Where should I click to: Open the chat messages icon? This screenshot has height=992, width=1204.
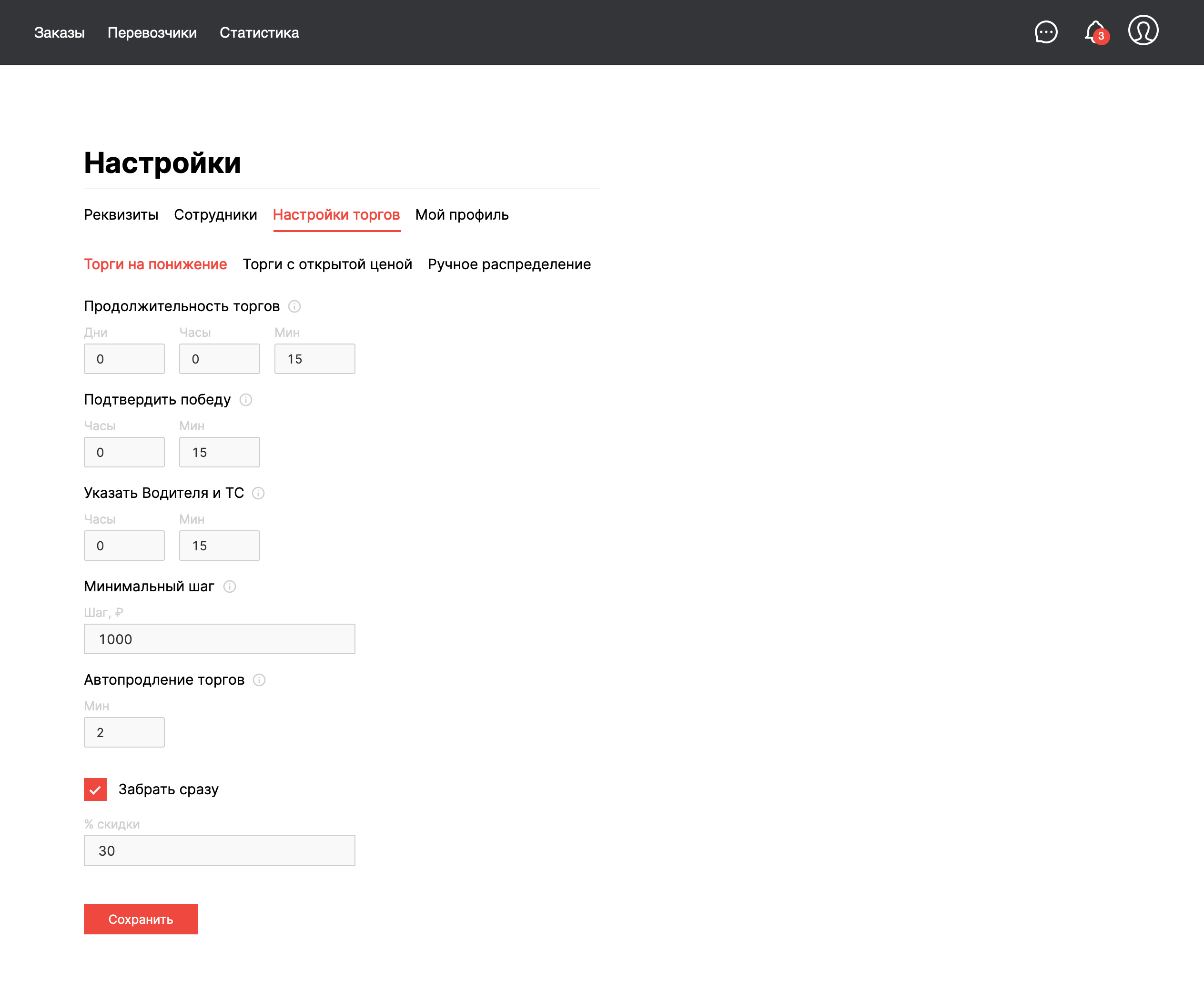point(1046,32)
